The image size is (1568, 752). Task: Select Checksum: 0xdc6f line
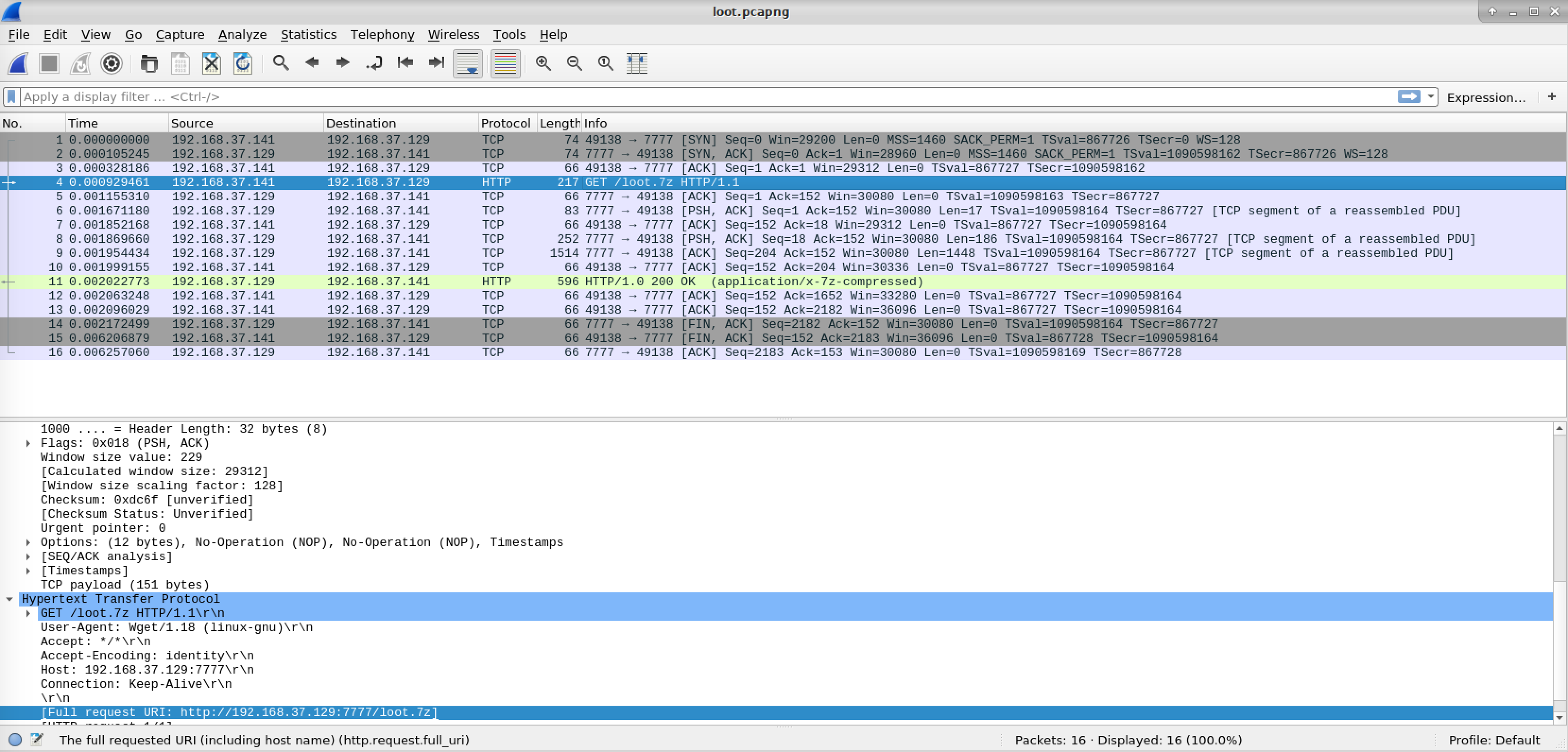pyautogui.click(x=146, y=500)
